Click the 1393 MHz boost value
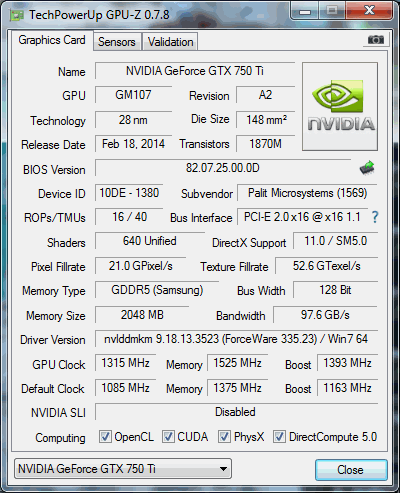Image resolution: width=400 pixels, height=493 pixels. (x=347, y=363)
